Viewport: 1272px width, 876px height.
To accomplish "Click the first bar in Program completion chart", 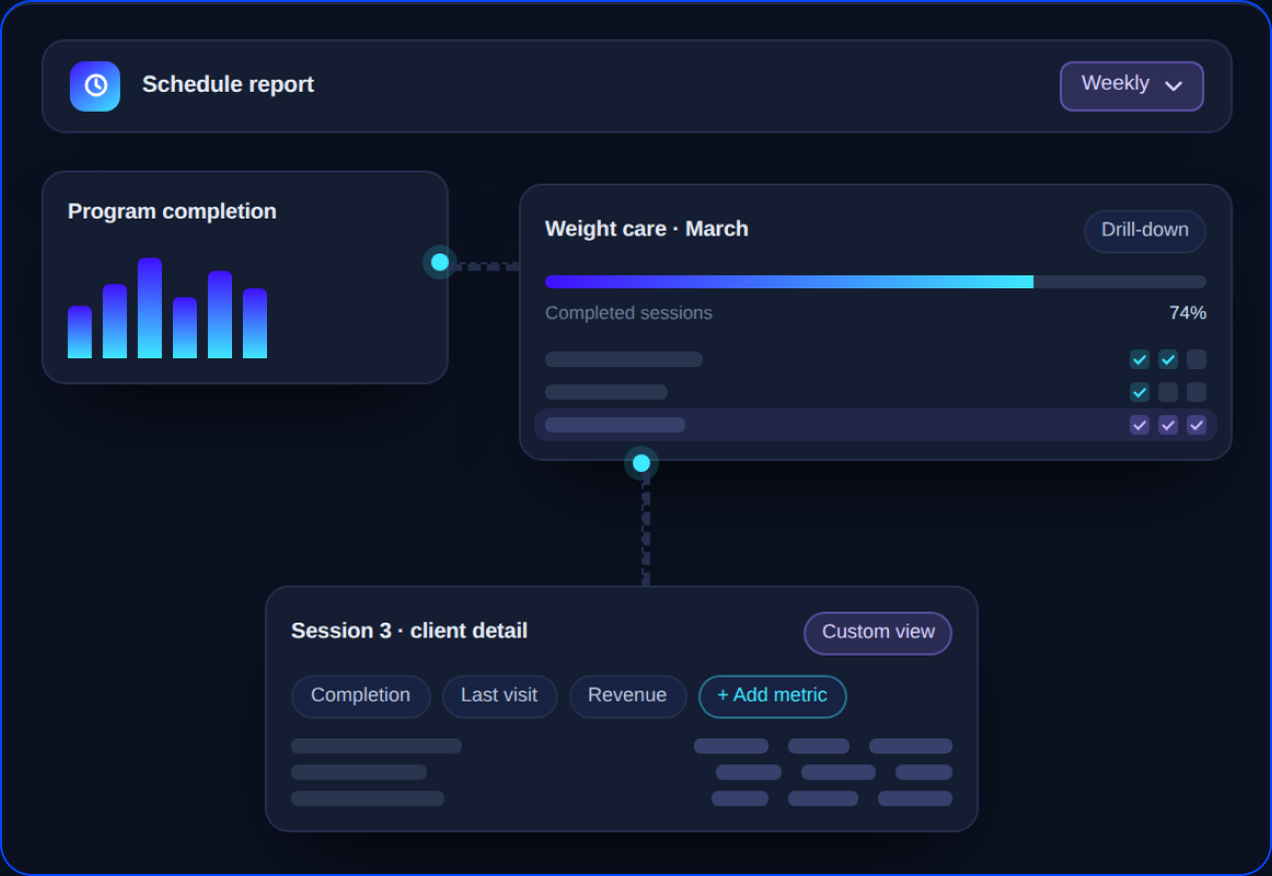I will 80,332.
